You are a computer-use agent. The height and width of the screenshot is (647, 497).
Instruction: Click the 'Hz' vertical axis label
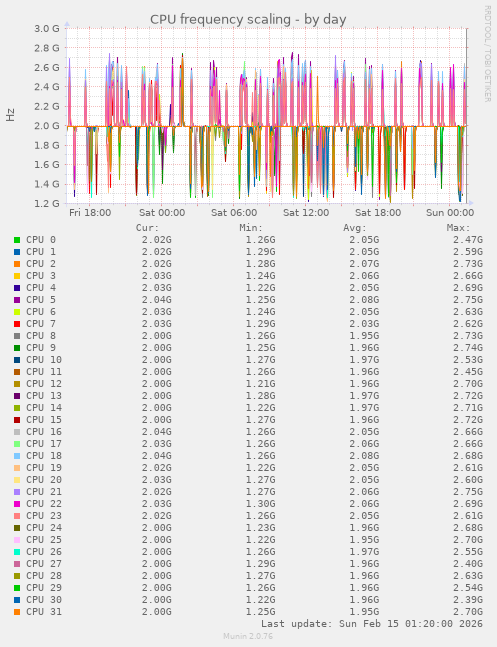click(x=10, y=115)
